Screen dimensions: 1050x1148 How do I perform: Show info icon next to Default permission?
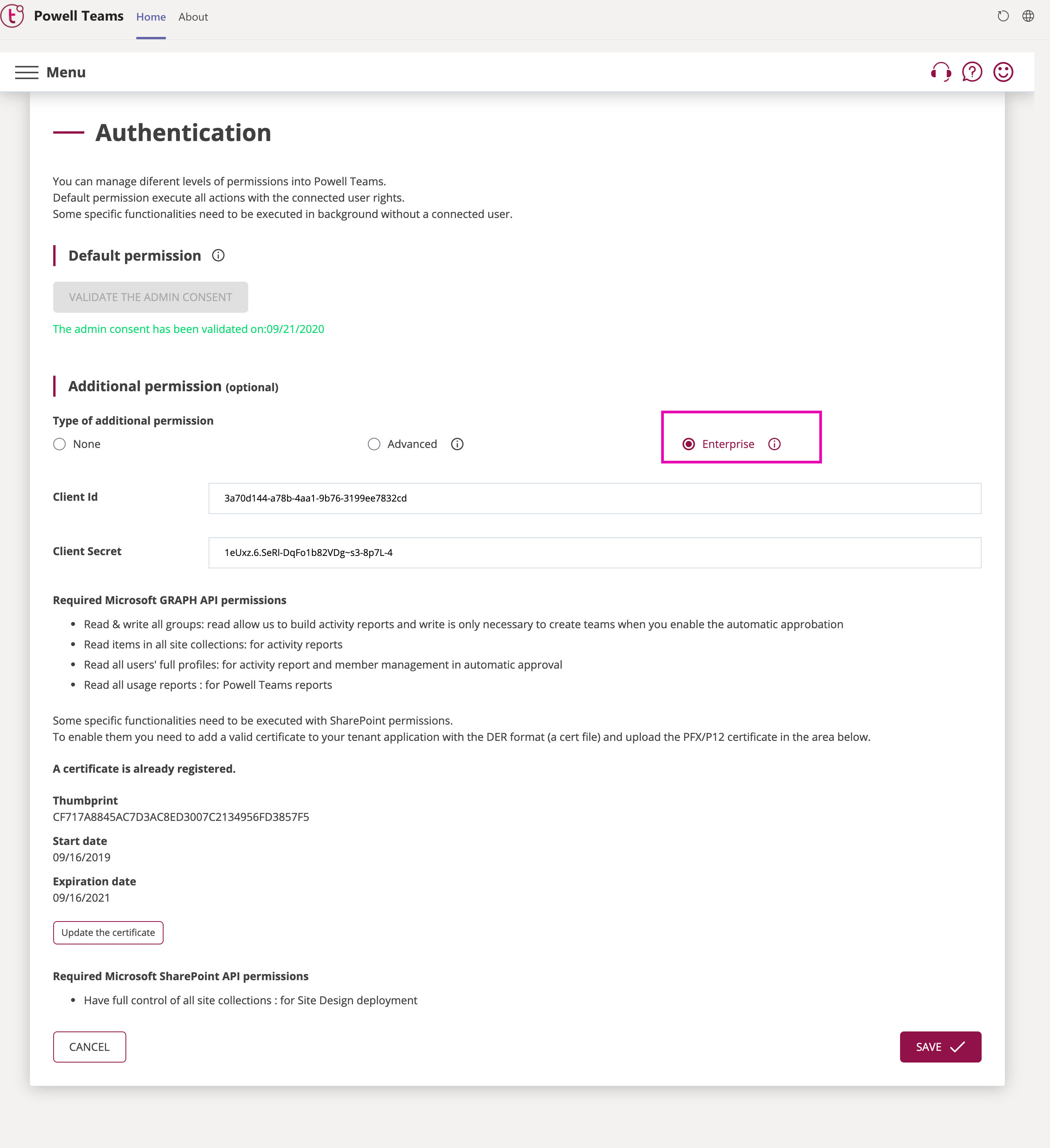(x=218, y=256)
